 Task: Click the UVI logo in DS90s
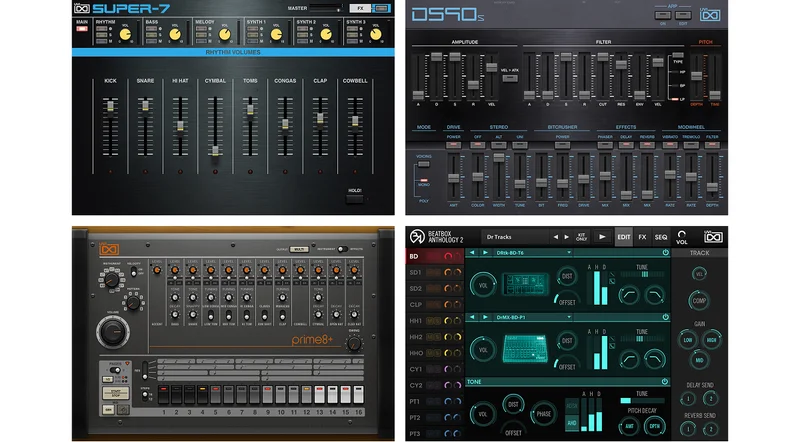click(710, 15)
